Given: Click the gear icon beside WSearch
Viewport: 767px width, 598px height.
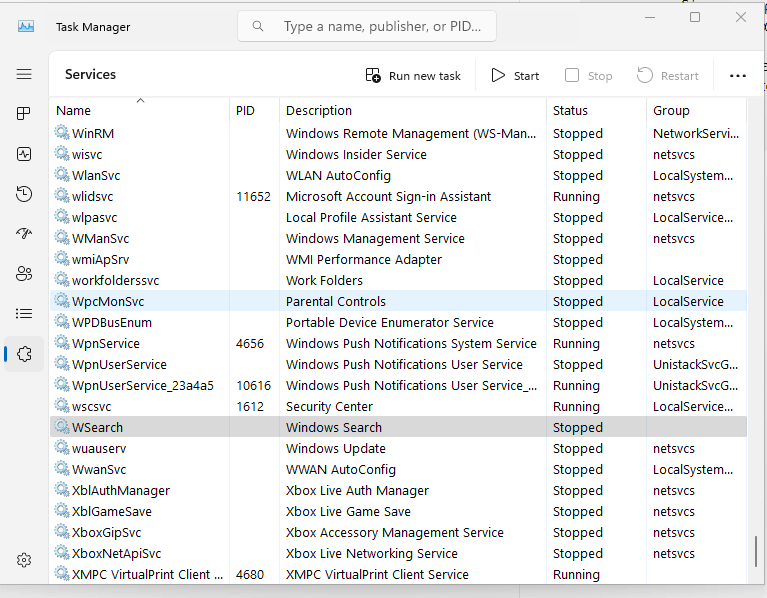Looking at the screenshot, I should tap(62, 426).
